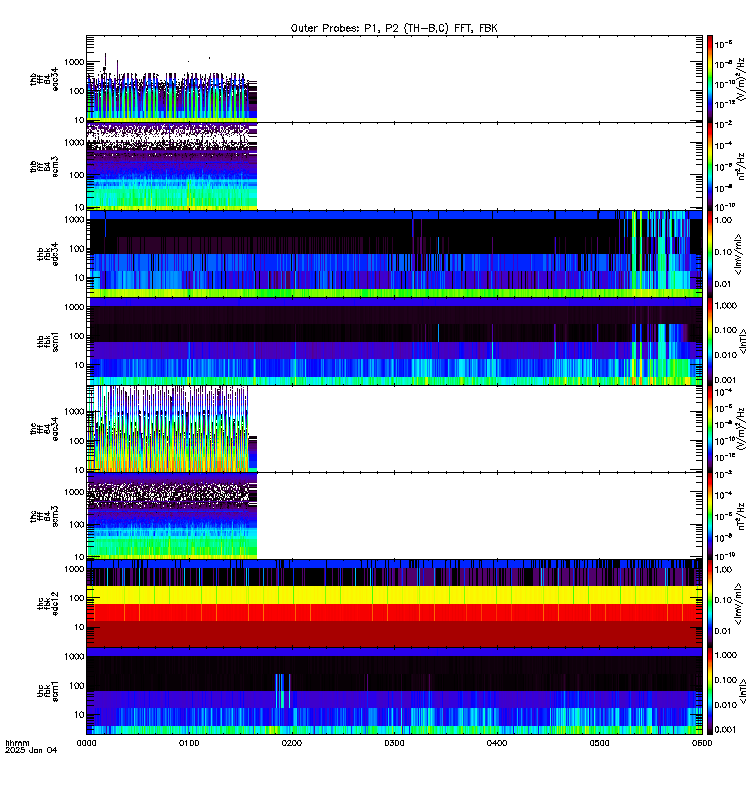Click the color bar beside the thb fbk scm1 panel
The image size is (750, 800).
pyautogui.click(x=710, y=341)
